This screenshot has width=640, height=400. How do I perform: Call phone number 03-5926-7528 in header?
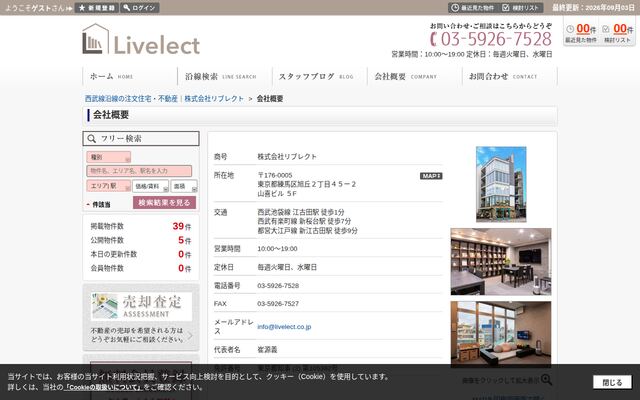pyautogui.click(x=491, y=39)
